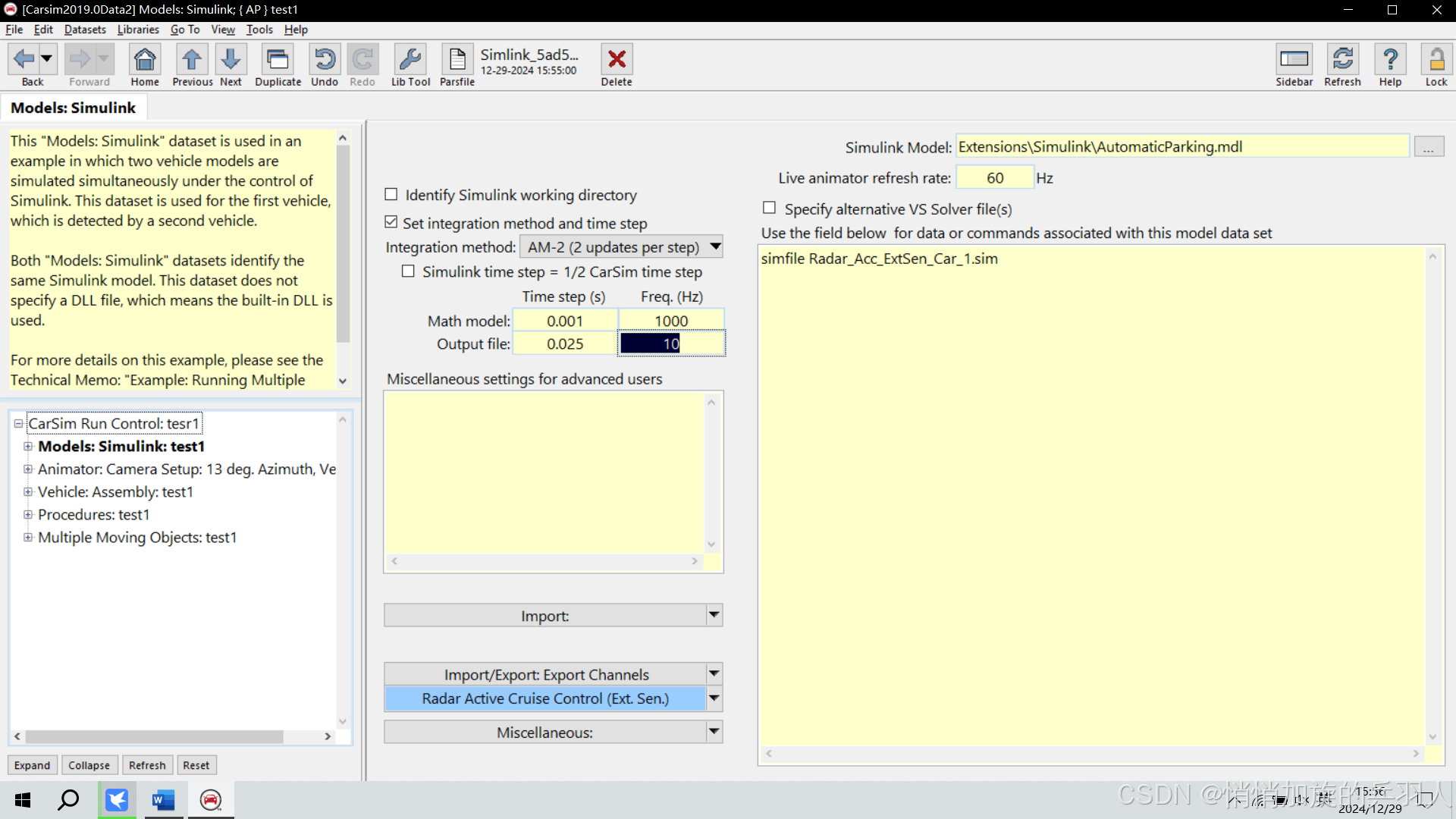Toggle the Sidebar icon
The width and height of the screenshot is (1456, 819).
pyautogui.click(x=1294, y=59)
